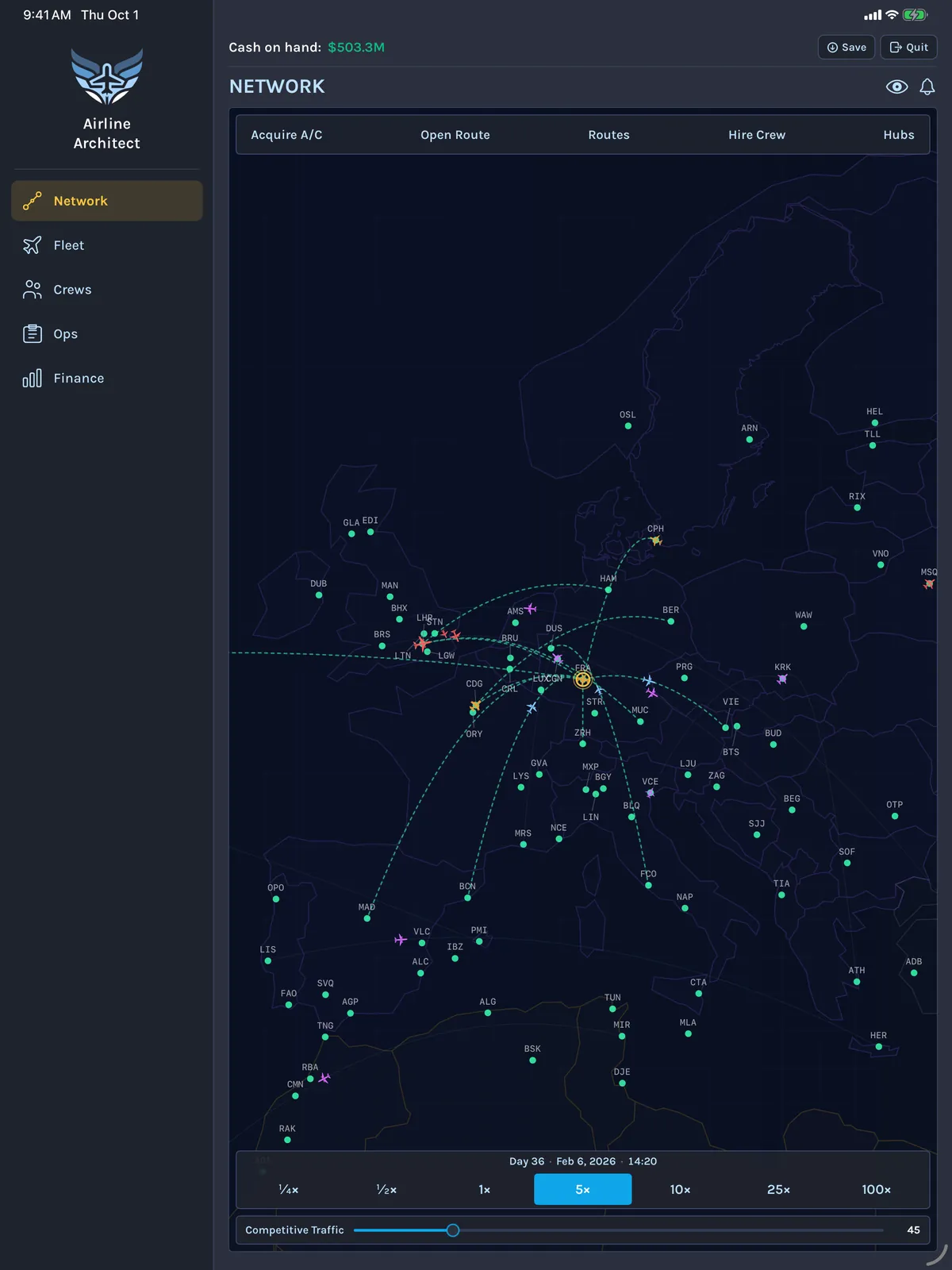Image resolution: width=952 pixels, height=1270 pixels.
Task: Click the red plane at MSQ
Action: 929,584
